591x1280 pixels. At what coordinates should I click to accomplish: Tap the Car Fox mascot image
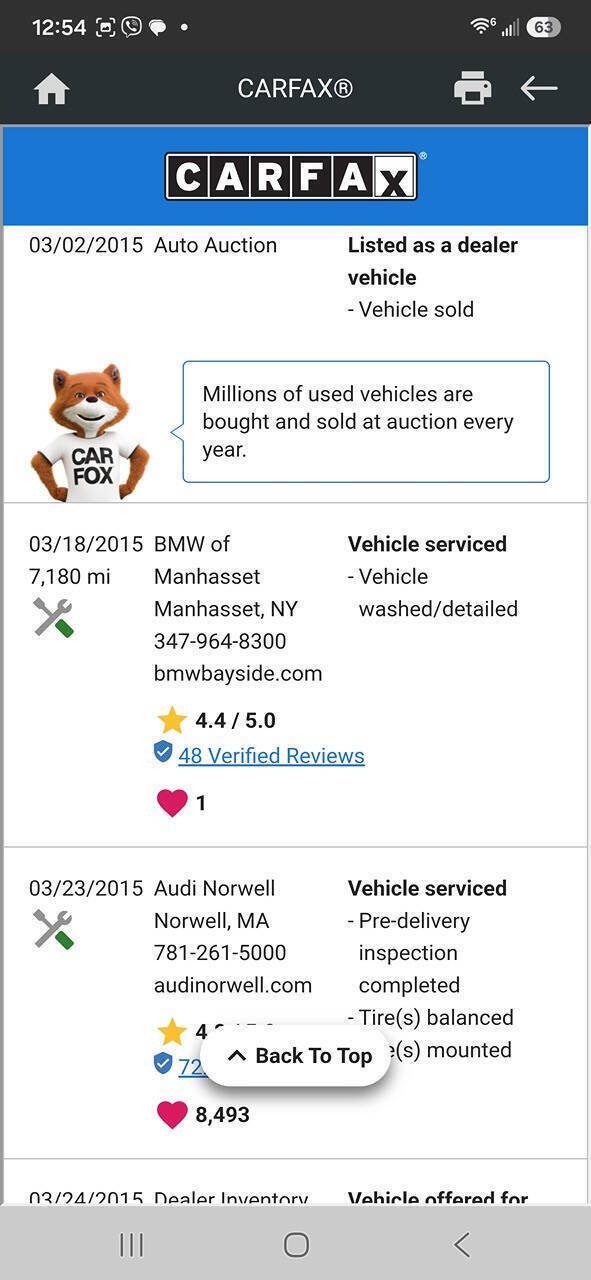[90, 432]
